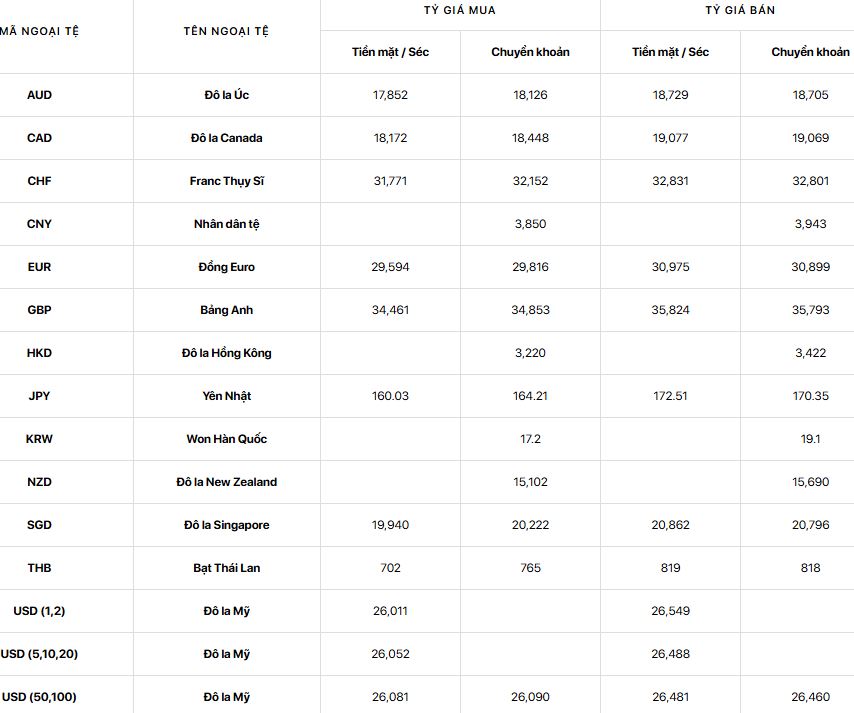854x713 pixels.
Task: Select the Đô la Singapore name cell
Action: tap(227, 525)
